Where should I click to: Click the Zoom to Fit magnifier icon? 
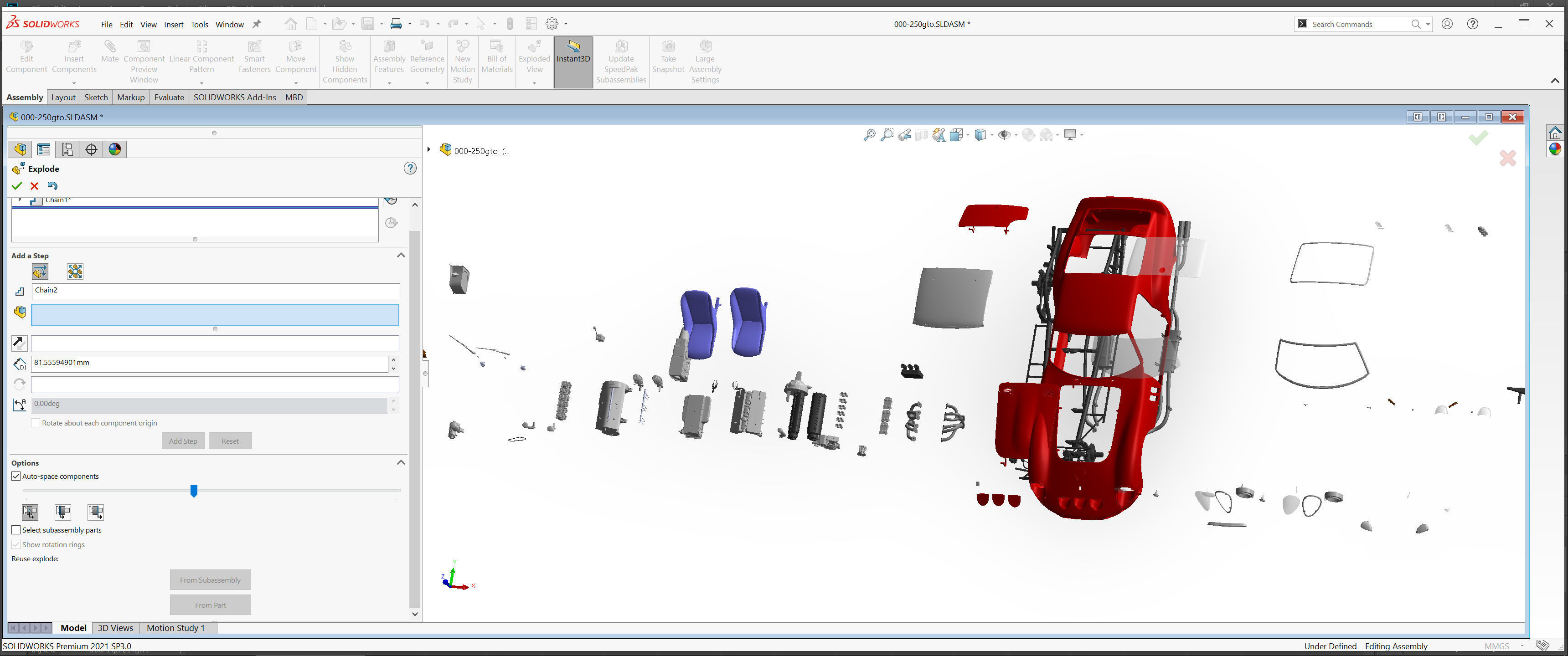pyautogui.click(x=869, y=134)
